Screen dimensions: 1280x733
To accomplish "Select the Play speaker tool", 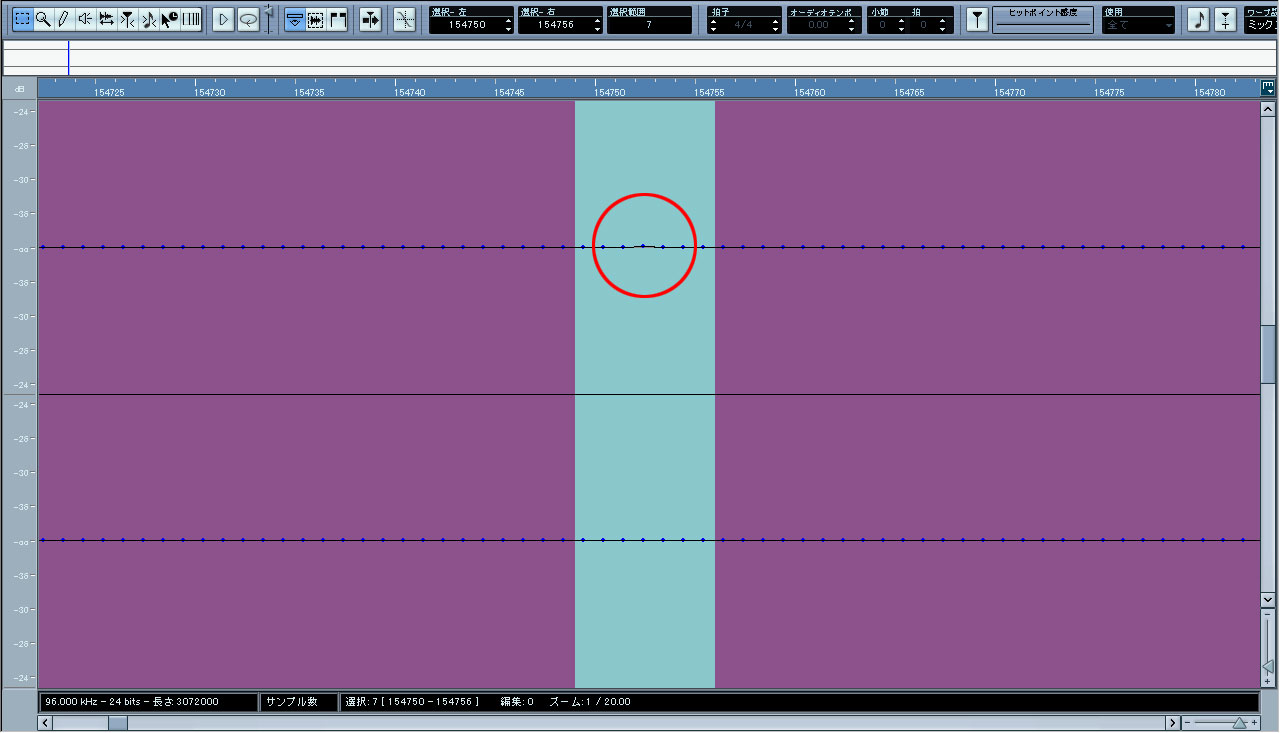I will pos(85,19).
